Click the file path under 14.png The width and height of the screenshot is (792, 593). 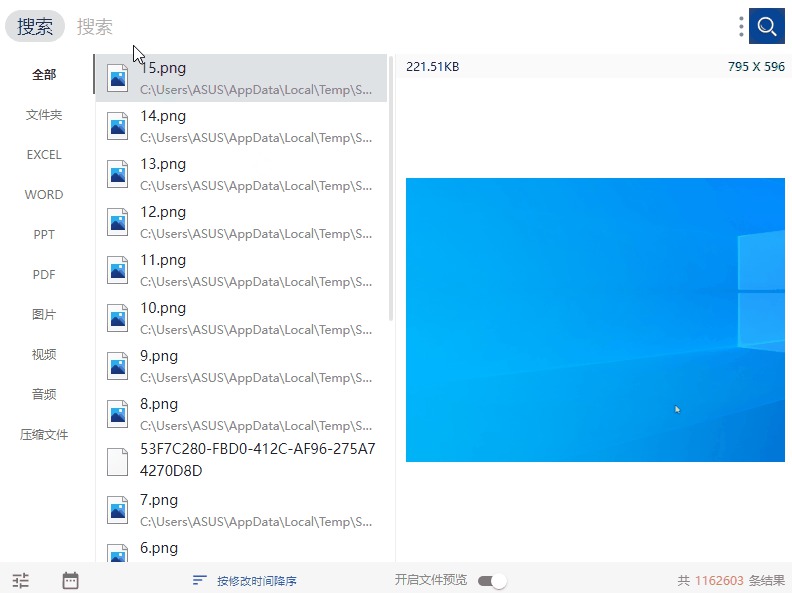coord(256,138)
